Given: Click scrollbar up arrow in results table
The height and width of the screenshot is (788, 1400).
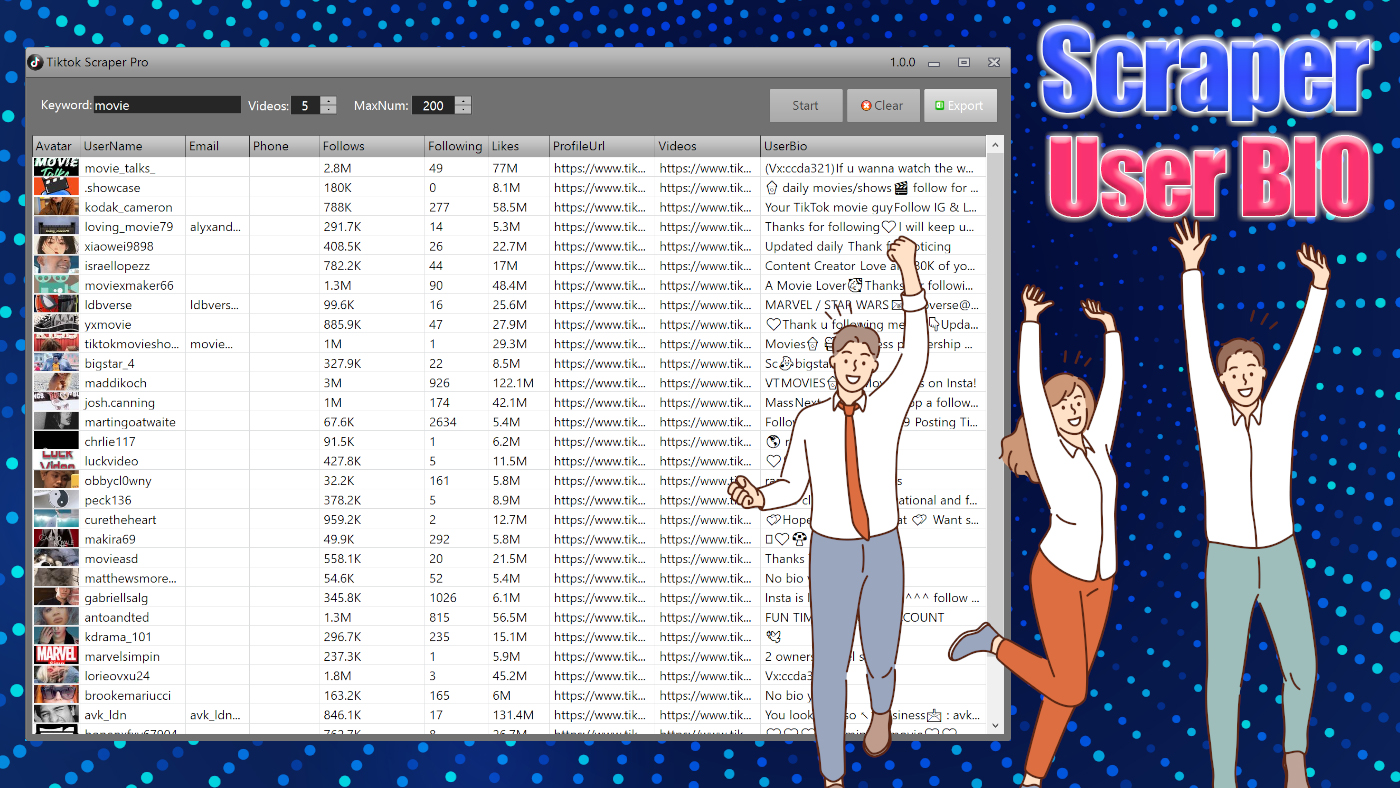Looking at the screenshot, I should pyautogui.click(x=995, y=147).
